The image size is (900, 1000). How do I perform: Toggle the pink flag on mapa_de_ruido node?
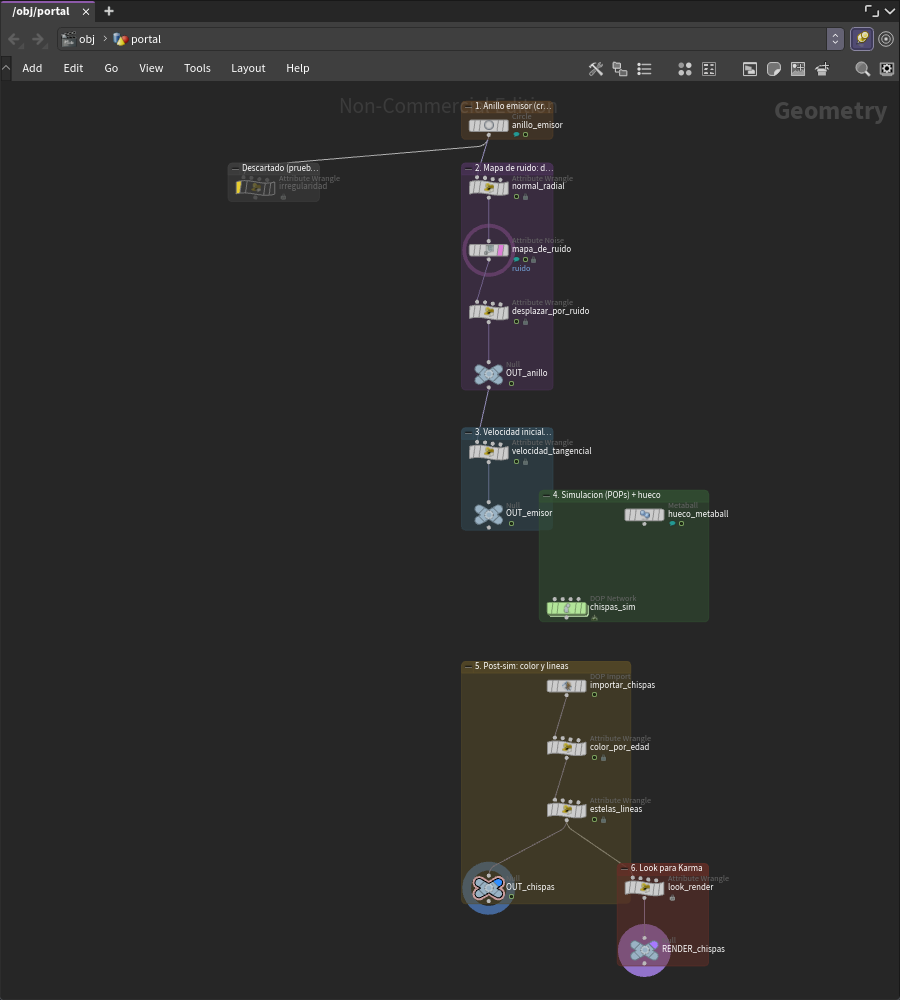coord(501,250)
